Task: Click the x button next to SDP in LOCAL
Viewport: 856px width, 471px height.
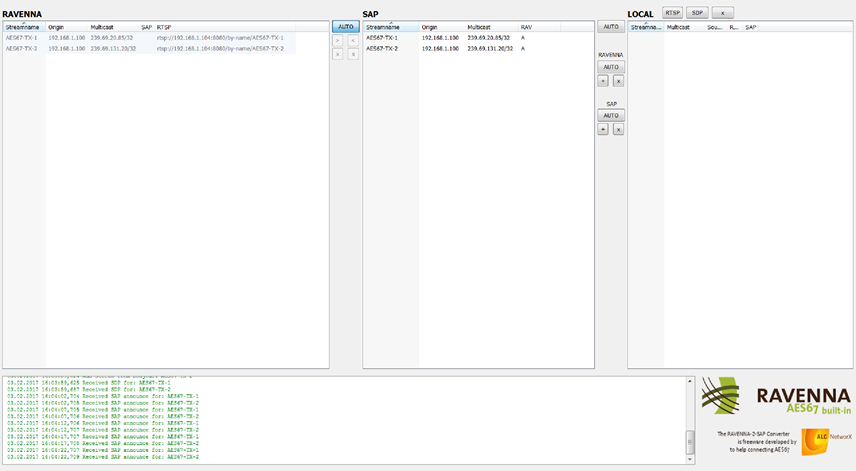Action: (x=722, y=13)
